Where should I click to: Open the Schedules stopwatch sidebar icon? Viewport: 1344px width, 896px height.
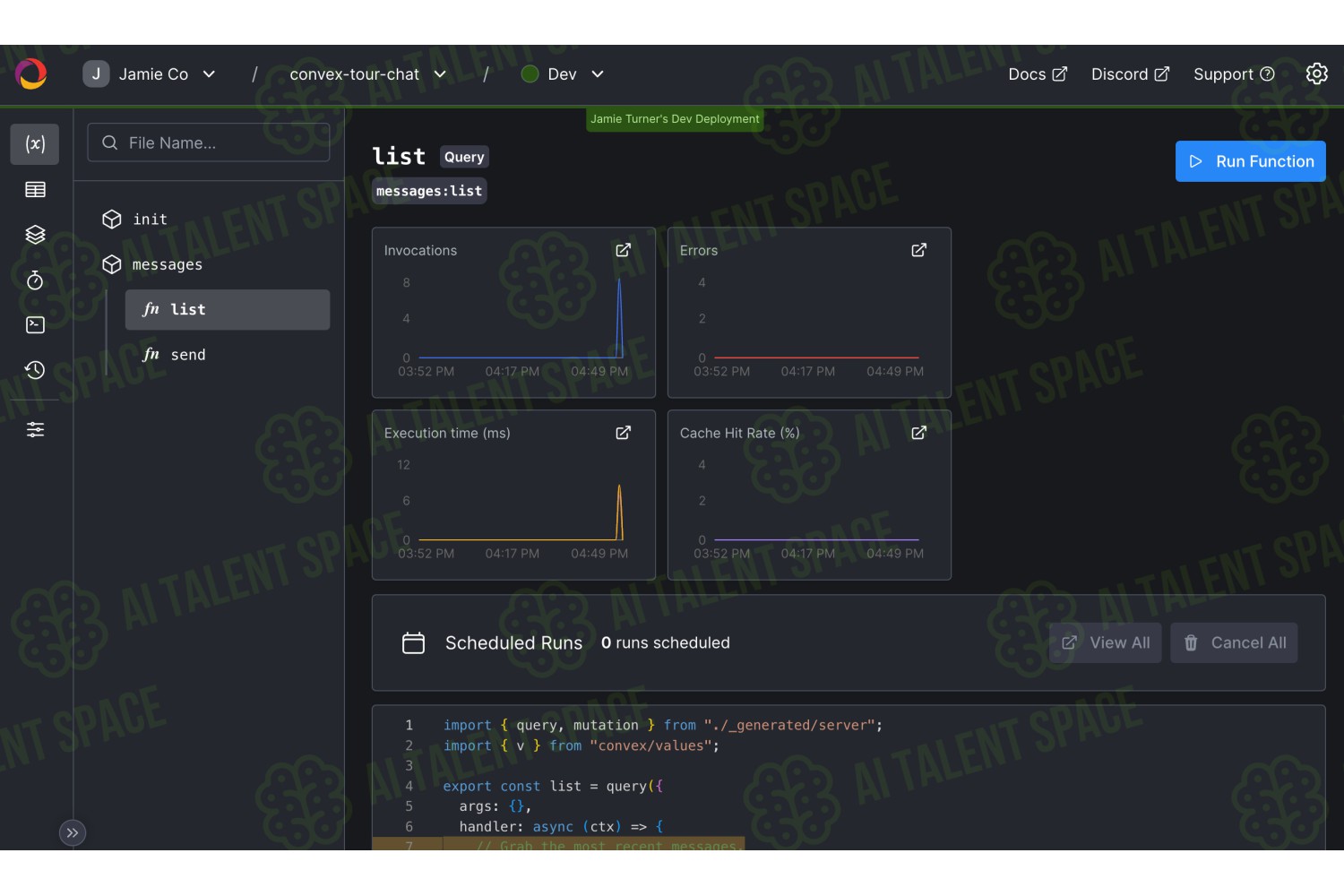pos(35,280)
